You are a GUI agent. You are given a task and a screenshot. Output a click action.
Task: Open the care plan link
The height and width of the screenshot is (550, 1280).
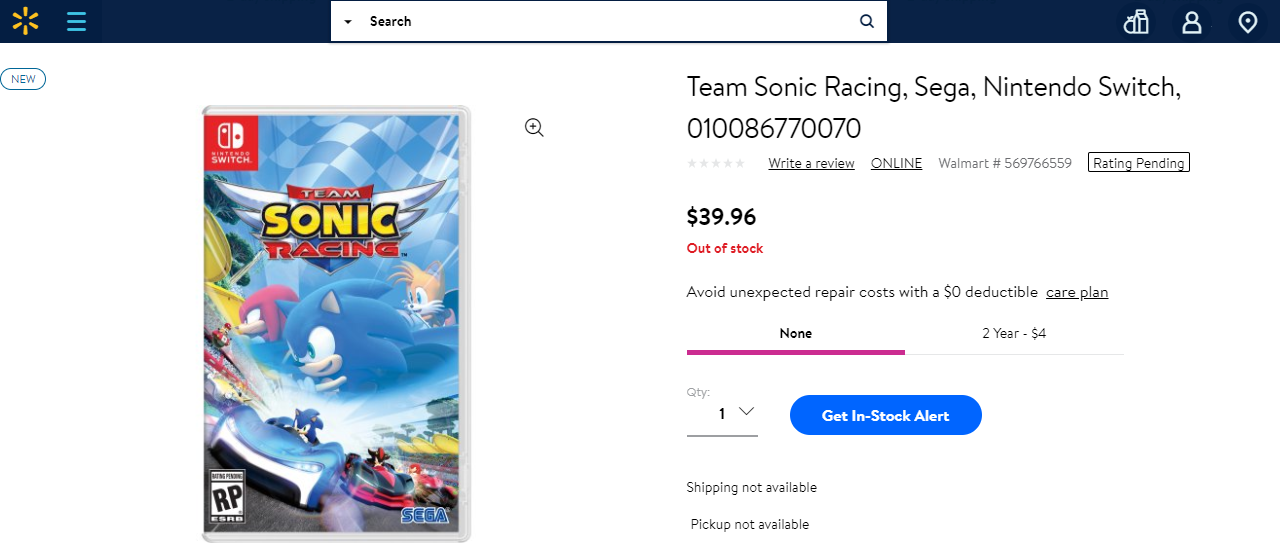tap(1077, 292)
